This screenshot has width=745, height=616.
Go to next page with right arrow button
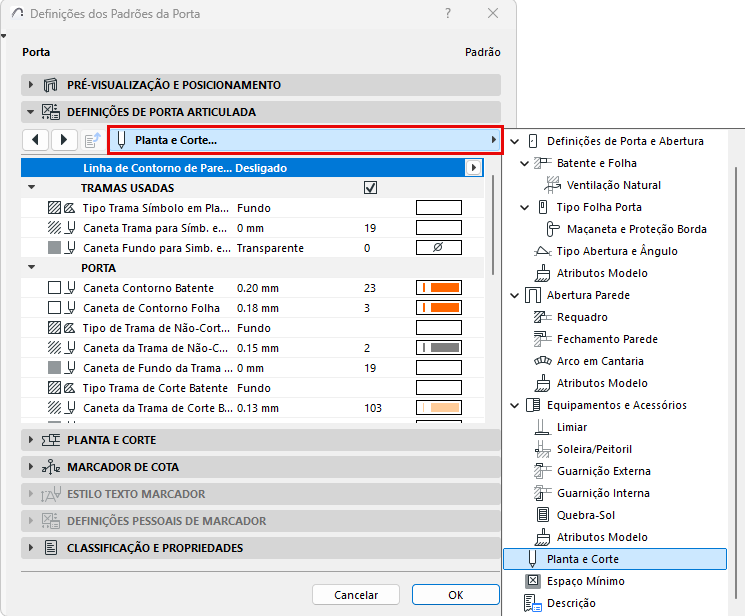(64, 140)
